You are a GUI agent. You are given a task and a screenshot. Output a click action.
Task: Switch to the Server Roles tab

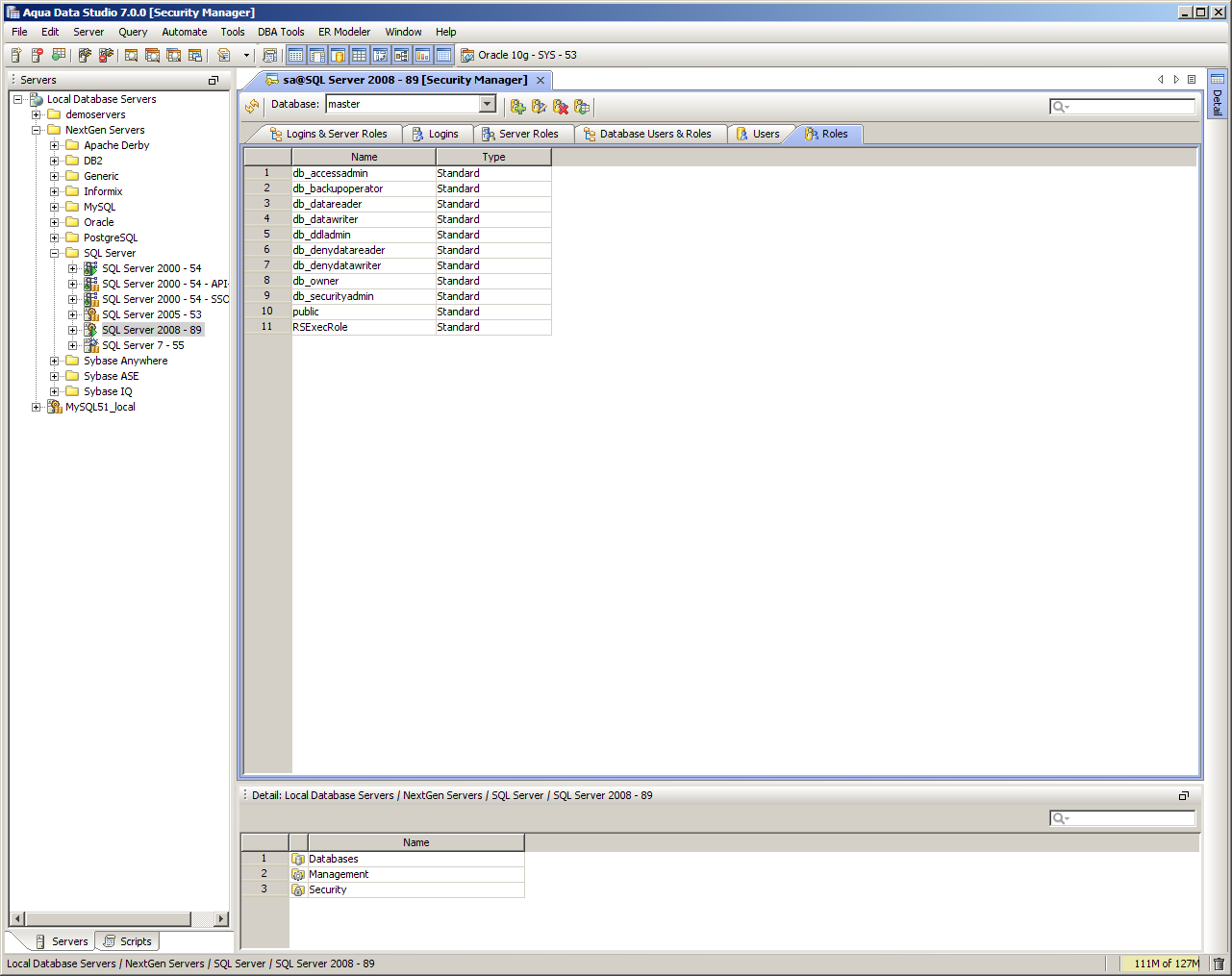click(522, 134)
